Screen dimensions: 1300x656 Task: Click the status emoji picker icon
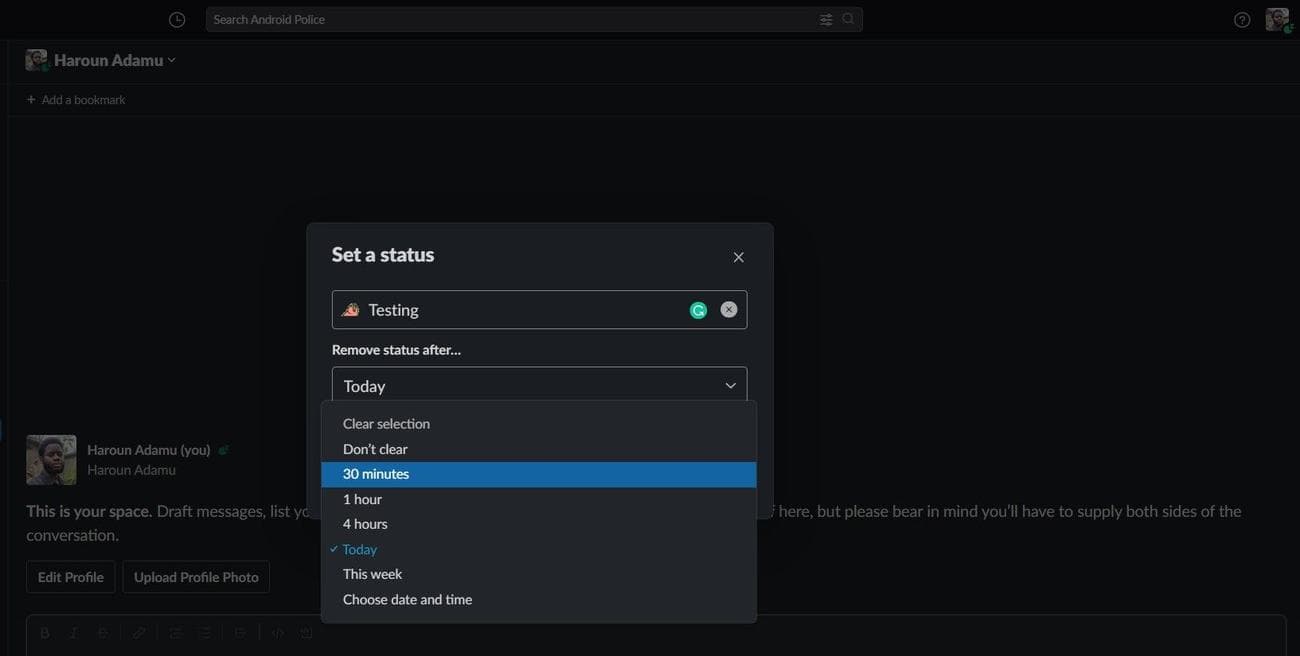[351, 310]
